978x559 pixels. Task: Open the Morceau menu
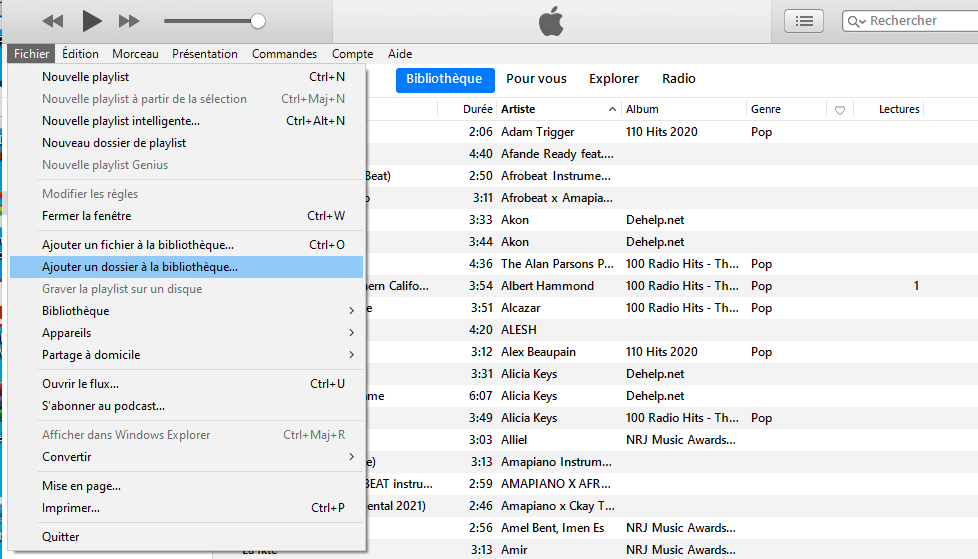135,54
